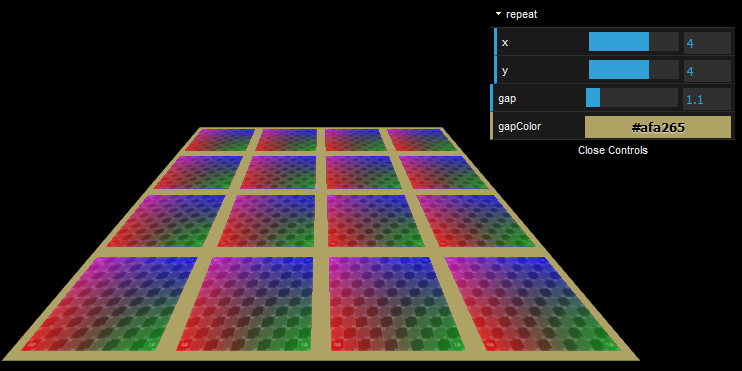Viewport: 742px width, 371px height.
Task: Select the nearest-row rightmost texture tile
Action: click(x=532, y=304)
